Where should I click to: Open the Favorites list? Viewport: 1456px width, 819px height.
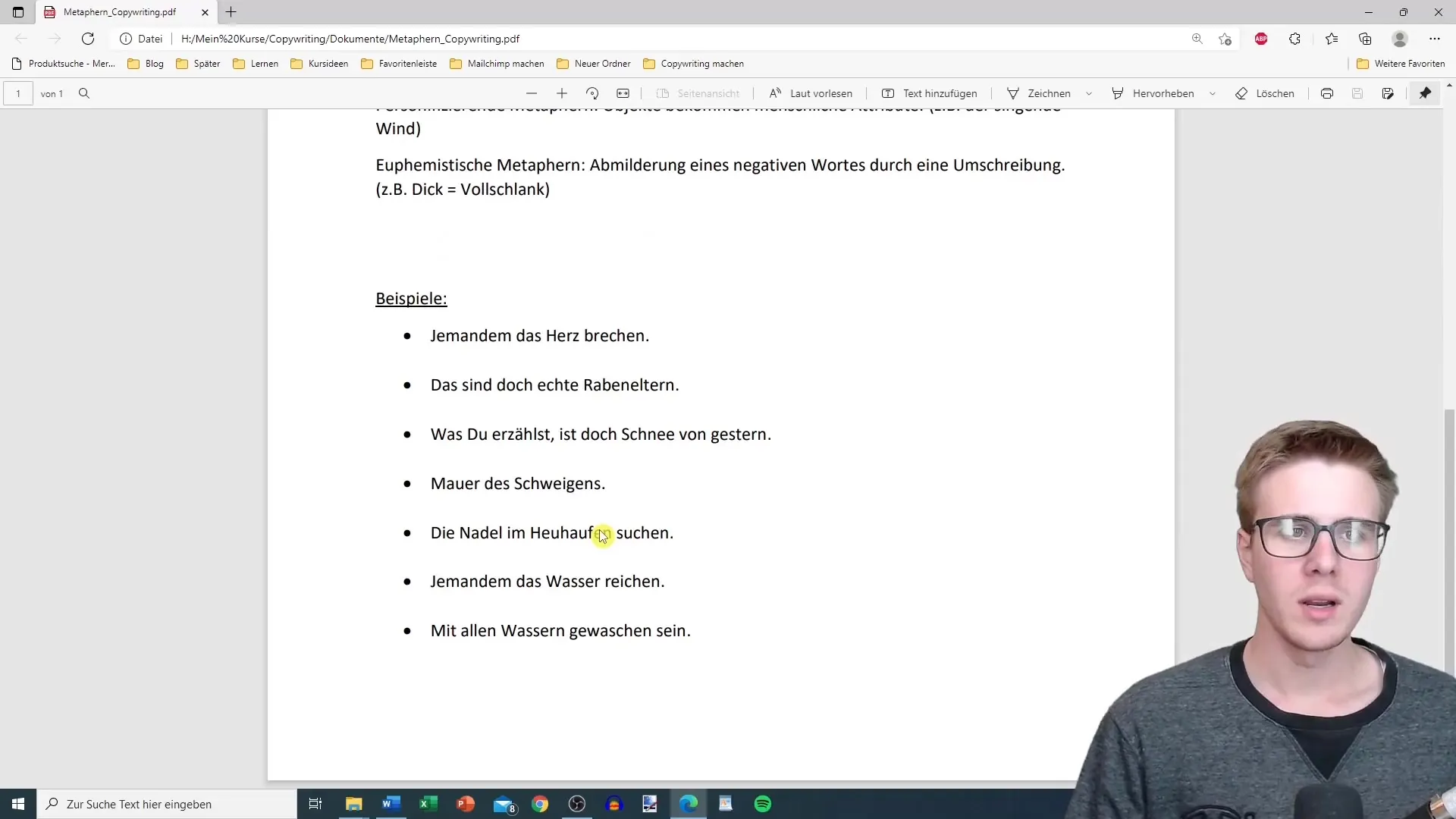(x=1332, y=39)
